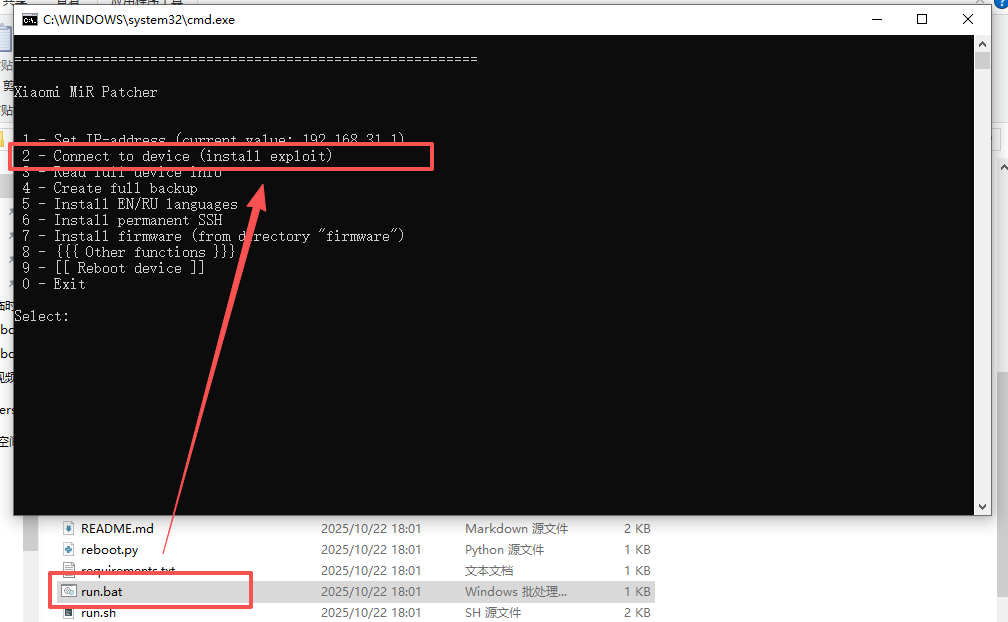Click the README.md file icon
Screen dimensions: 1008x622
pyautogui.click(x=68, y=528)
